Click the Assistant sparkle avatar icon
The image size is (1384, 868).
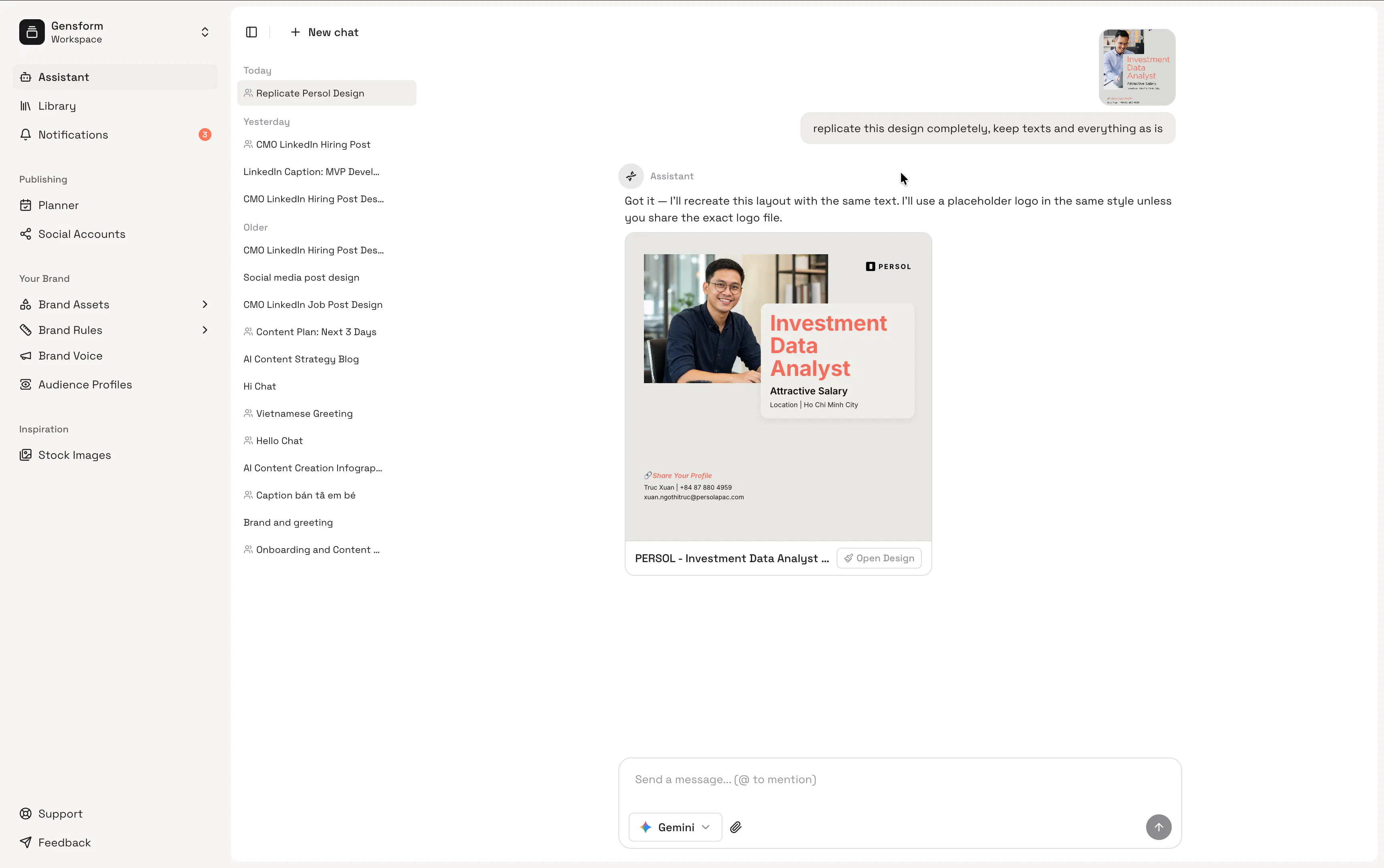[631, 176]
